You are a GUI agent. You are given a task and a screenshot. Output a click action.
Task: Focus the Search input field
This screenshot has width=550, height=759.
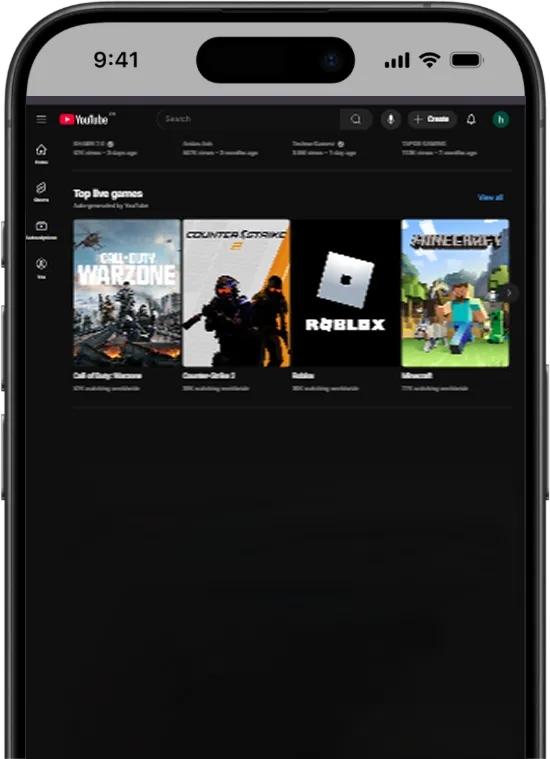coord(248,119)
